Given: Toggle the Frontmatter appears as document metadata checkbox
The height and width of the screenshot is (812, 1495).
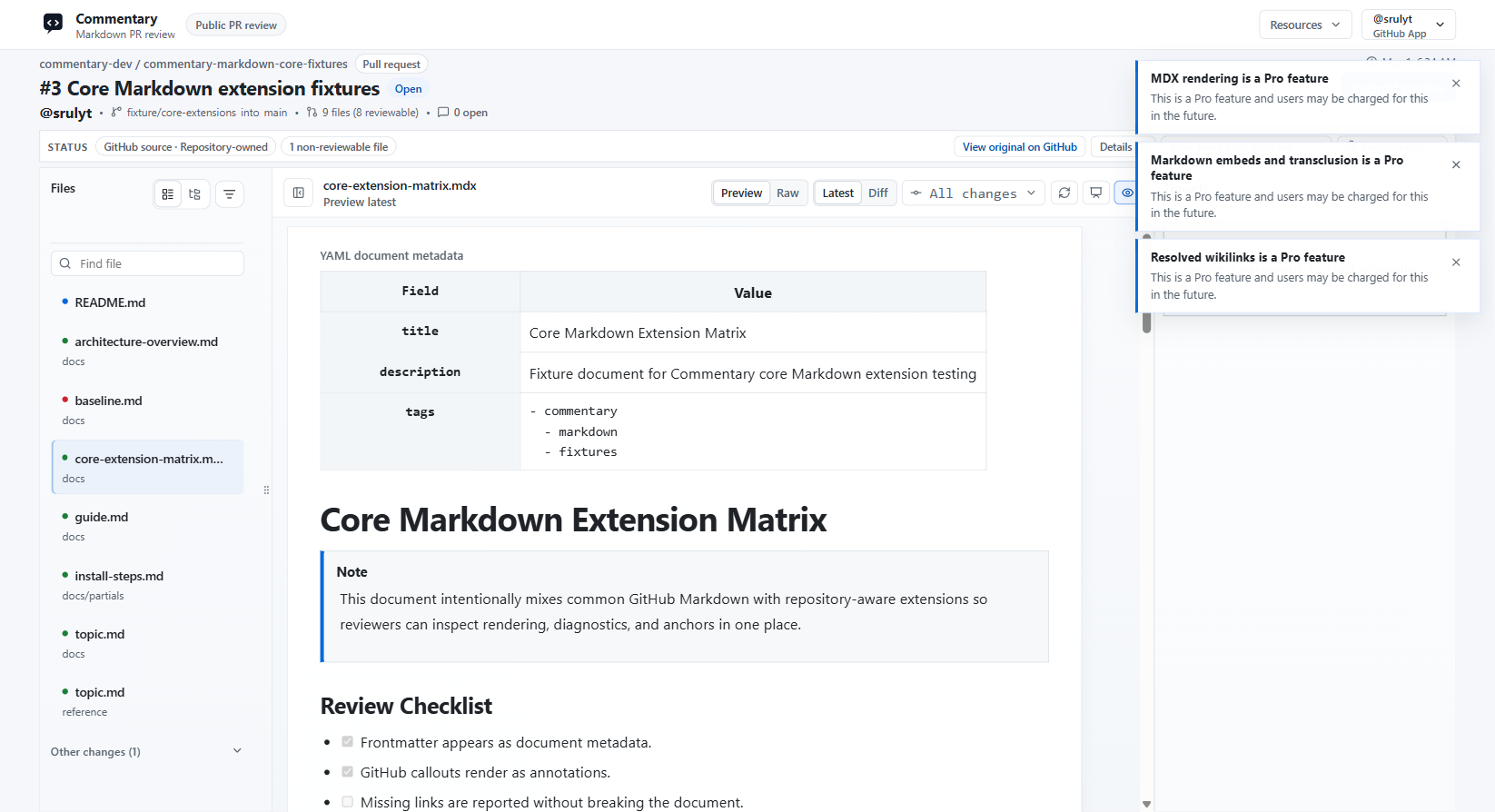Looking at the screenshot, I should 347,742.
